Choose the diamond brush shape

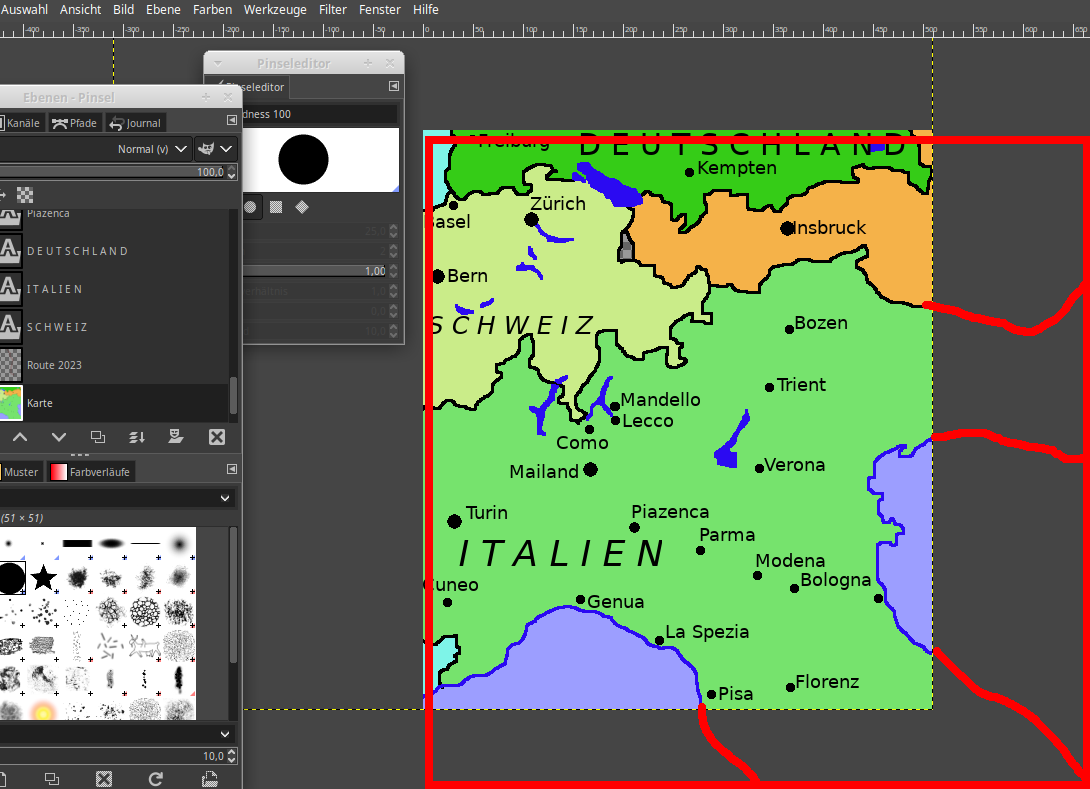click(302, 207)
